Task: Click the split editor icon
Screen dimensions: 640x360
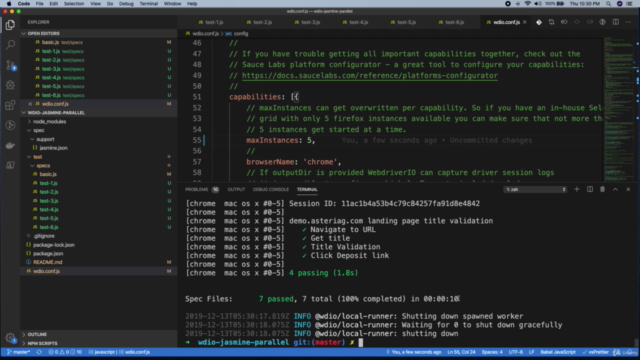Action: coord(616,22)
